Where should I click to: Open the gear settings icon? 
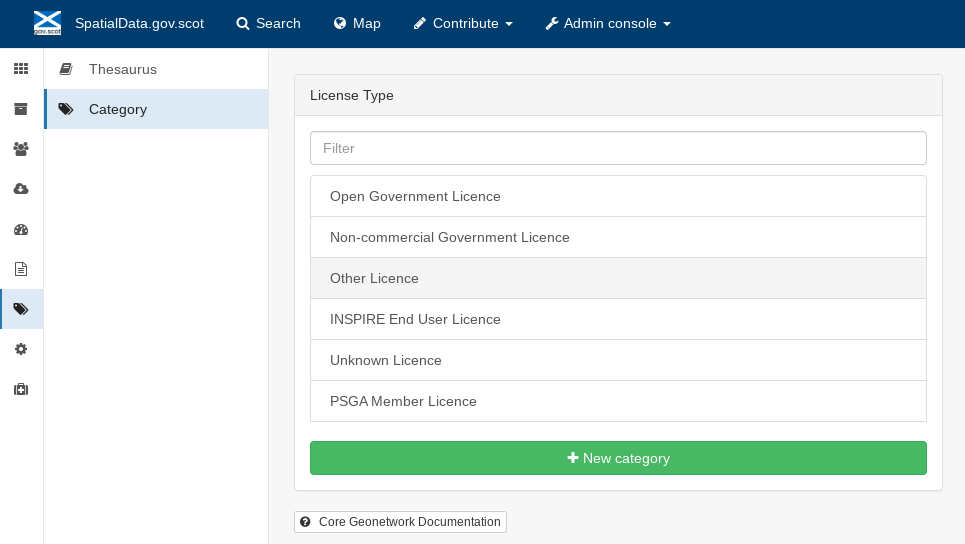tap(21, 349)
